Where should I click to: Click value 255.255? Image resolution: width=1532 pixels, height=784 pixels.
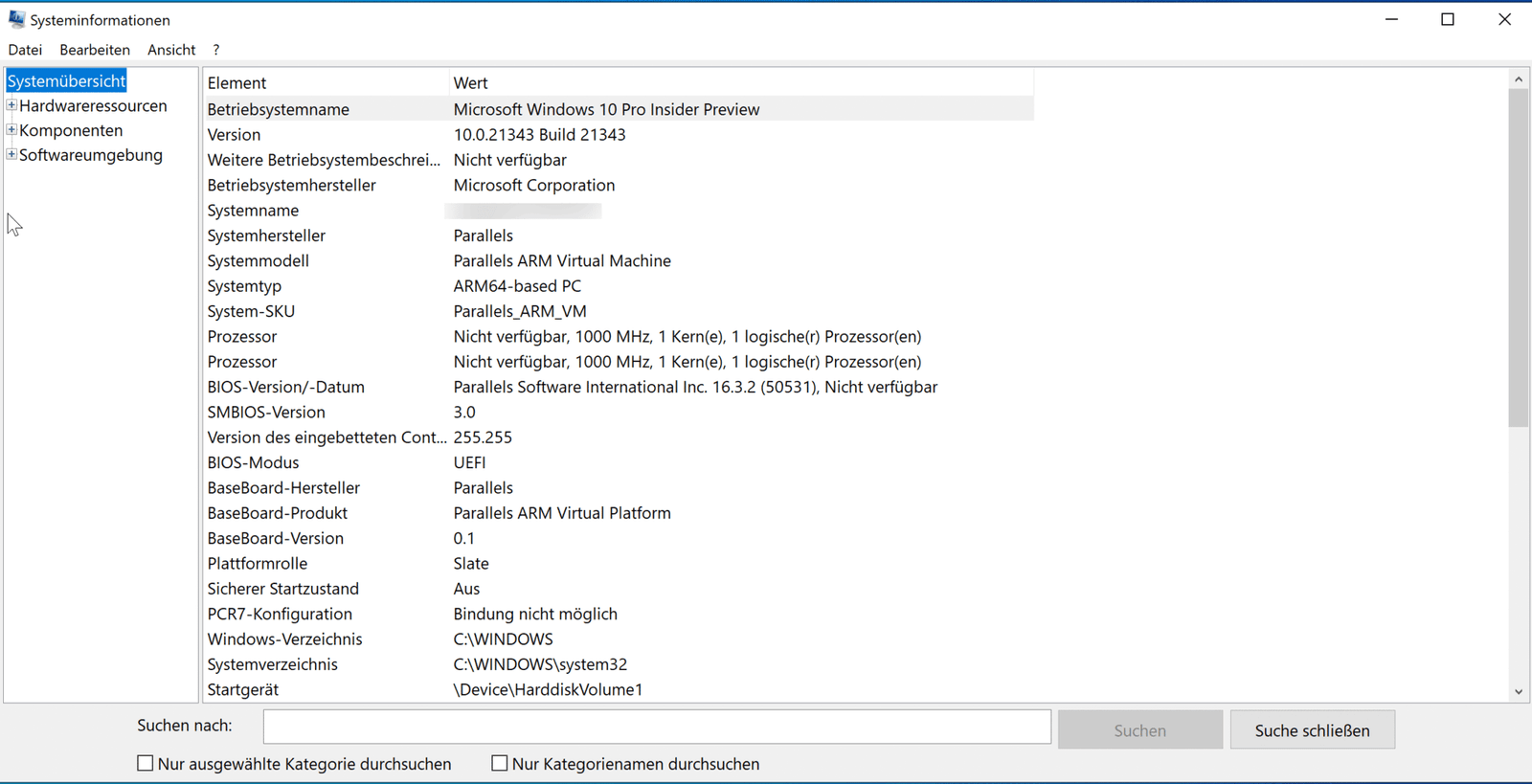point(483,437)
